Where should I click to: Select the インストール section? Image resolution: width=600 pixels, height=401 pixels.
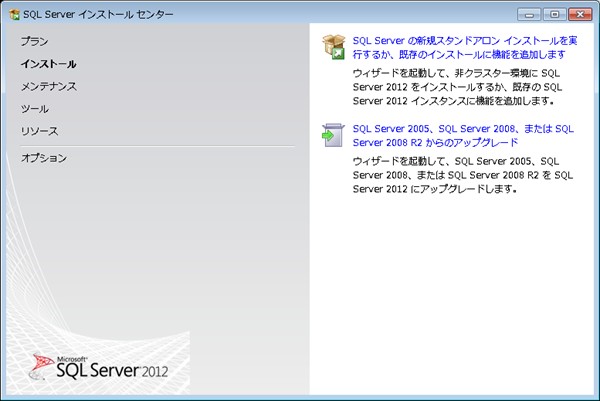coord(48,64)
